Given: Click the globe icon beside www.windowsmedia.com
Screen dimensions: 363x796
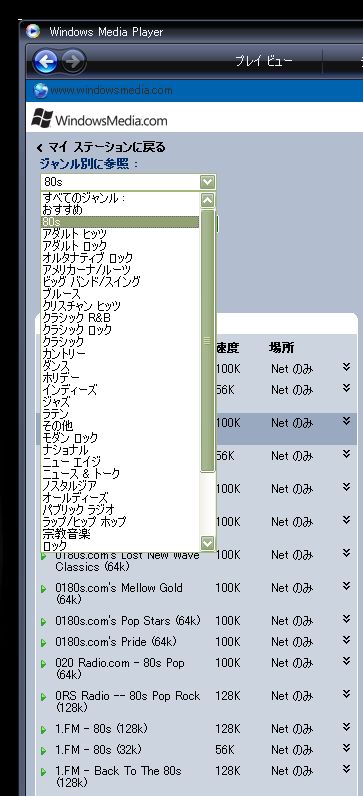Looking at the screenshot, I should tap(41, 90).
